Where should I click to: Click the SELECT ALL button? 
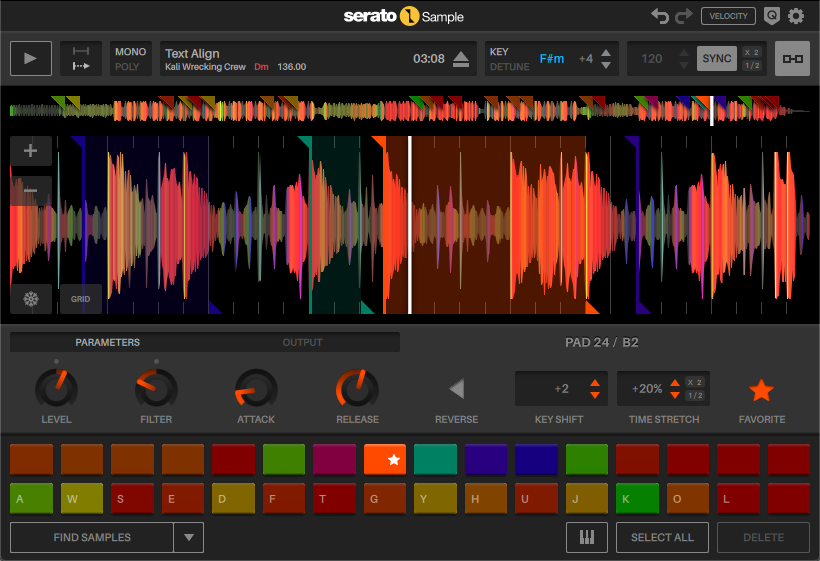(662, 538)
